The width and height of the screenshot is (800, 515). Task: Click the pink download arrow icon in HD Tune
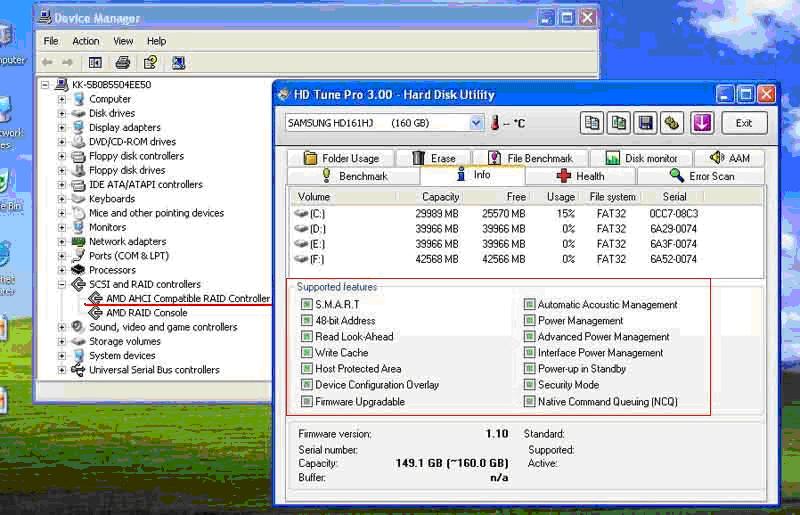pyautogui.click(x=702, y=123)
